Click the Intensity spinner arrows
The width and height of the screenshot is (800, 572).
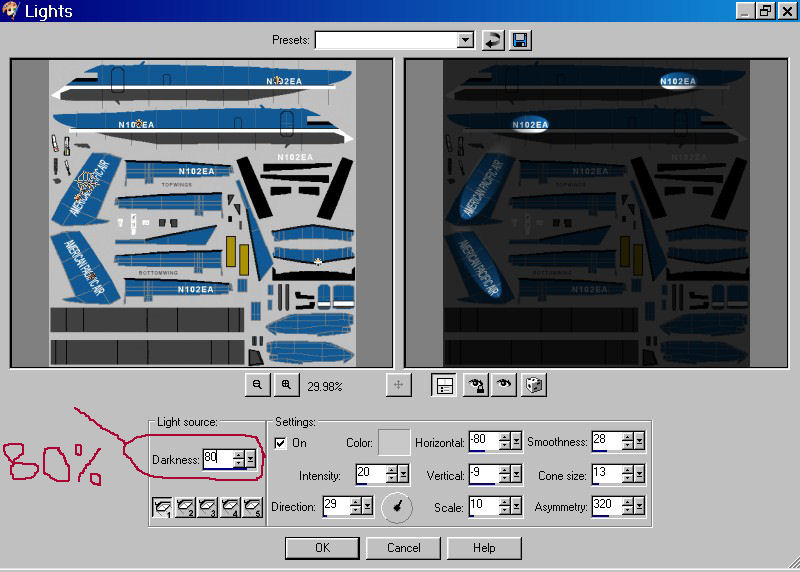click(x=392, y=475)
